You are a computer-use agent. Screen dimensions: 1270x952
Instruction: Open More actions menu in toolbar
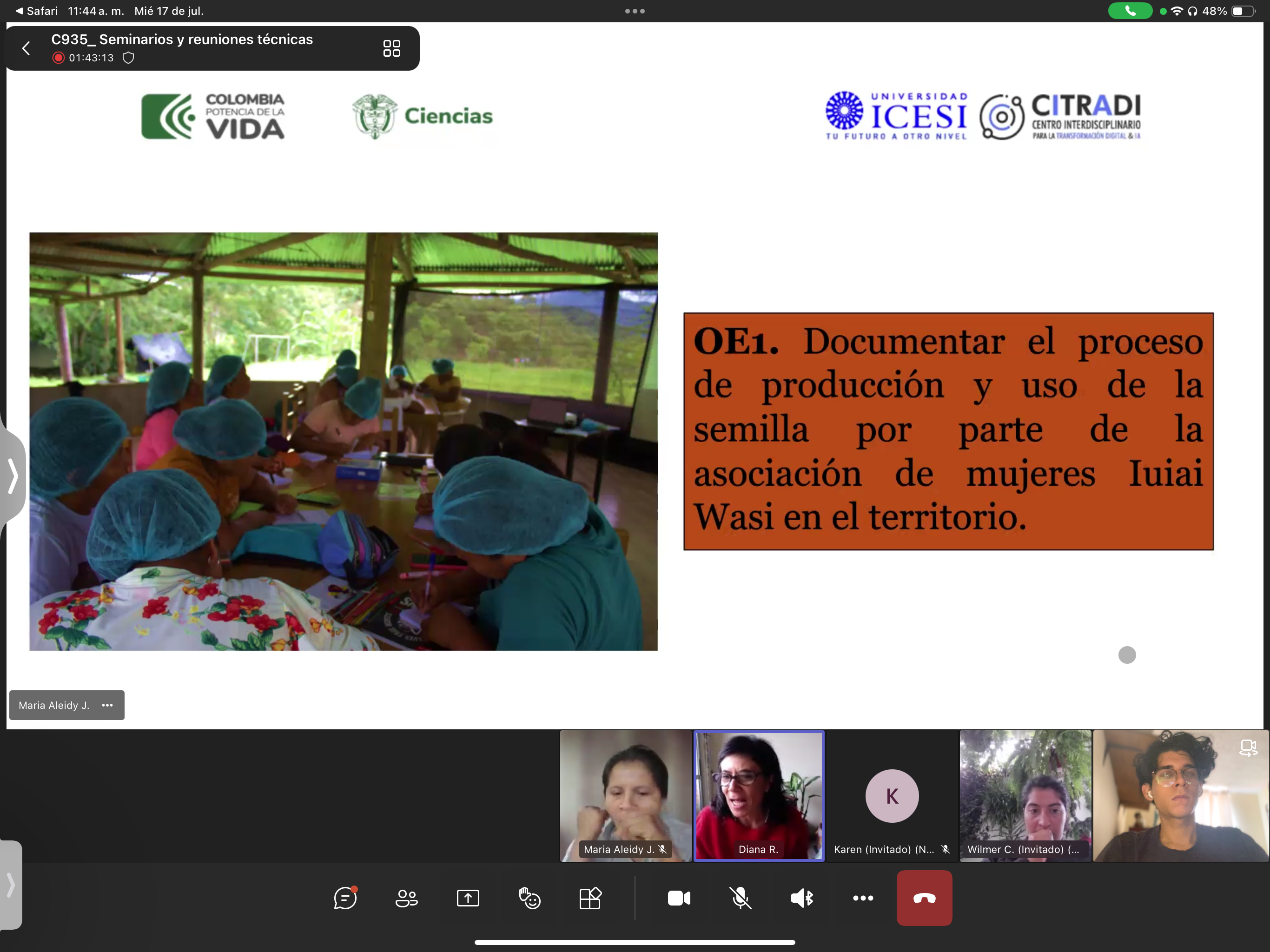click(x=863, y=898)
